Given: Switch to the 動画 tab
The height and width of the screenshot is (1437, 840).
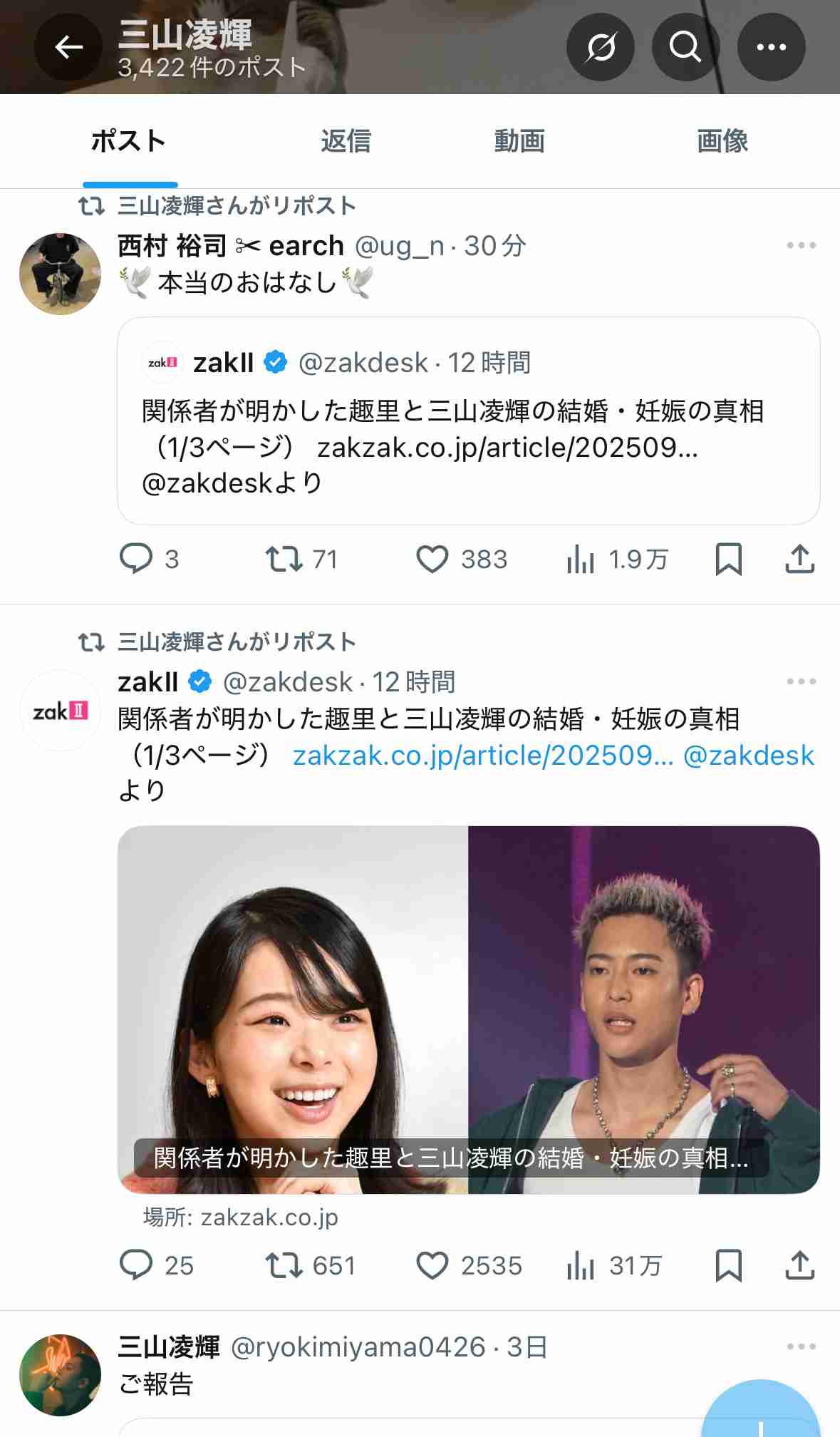Looking at the screenshot, I should [519, 141].
